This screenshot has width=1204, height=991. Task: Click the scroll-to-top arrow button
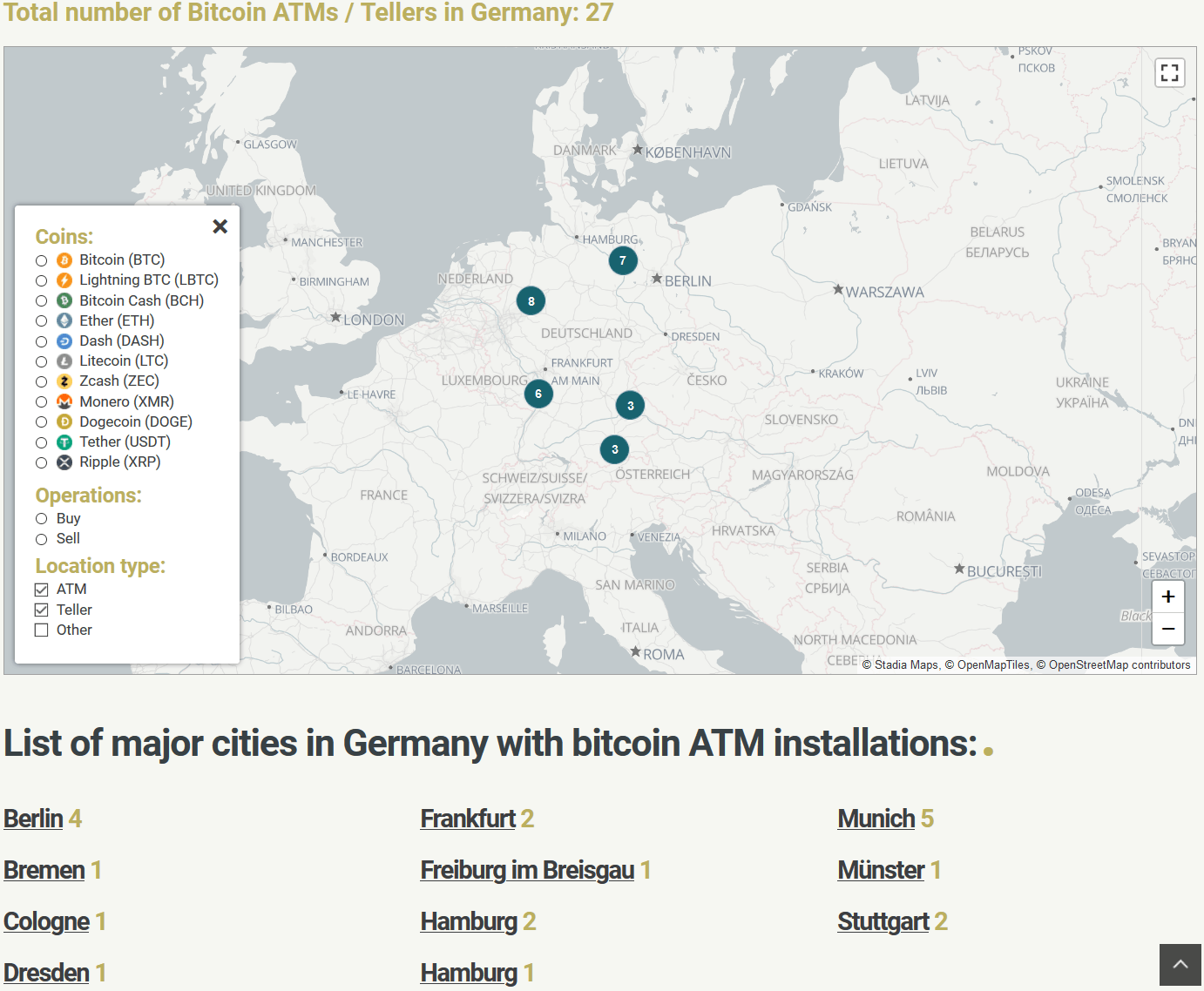coord(1180,965)
